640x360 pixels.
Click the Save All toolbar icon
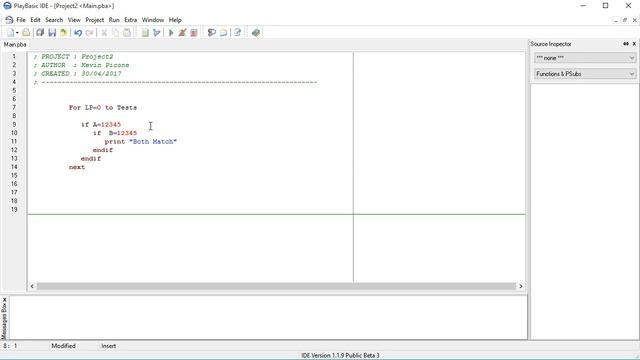pos(40,33)
